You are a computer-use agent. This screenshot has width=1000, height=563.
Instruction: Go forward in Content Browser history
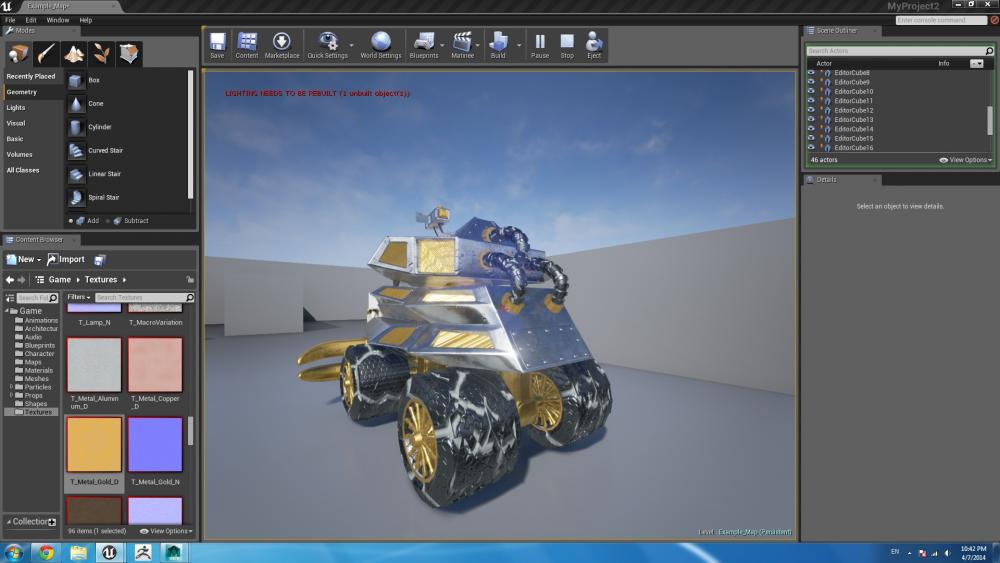pyautogui.click(x=22, y=280)
